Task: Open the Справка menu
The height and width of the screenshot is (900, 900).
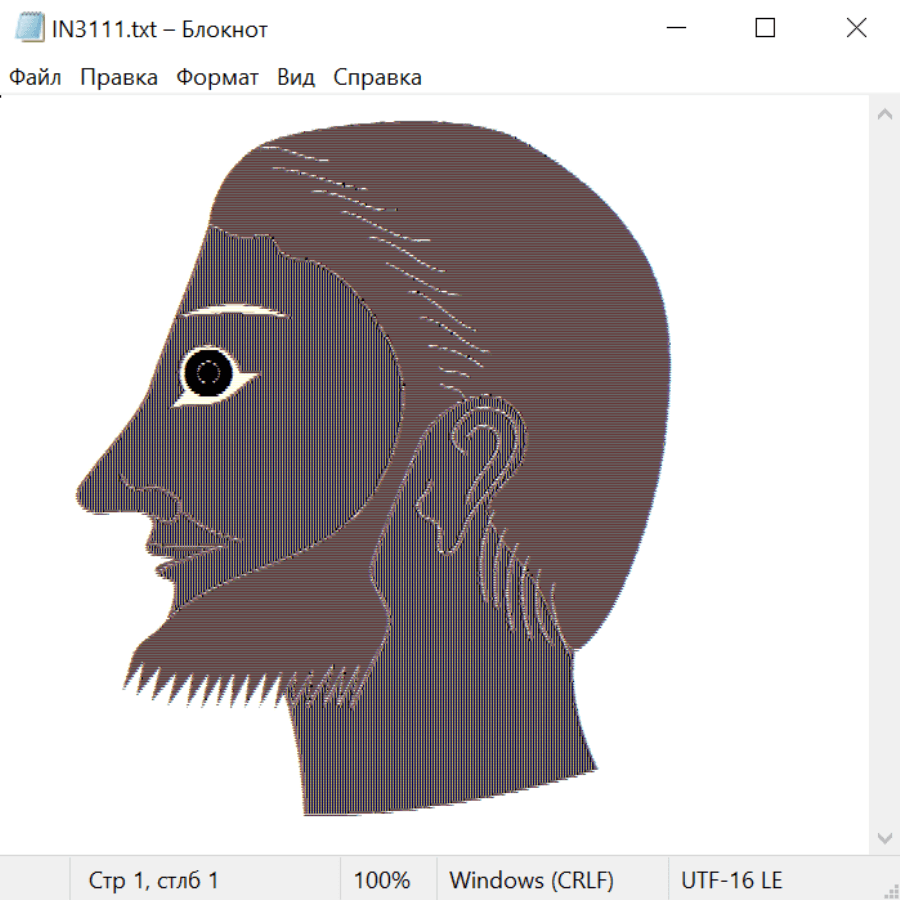Action: (x=377, y=78)
